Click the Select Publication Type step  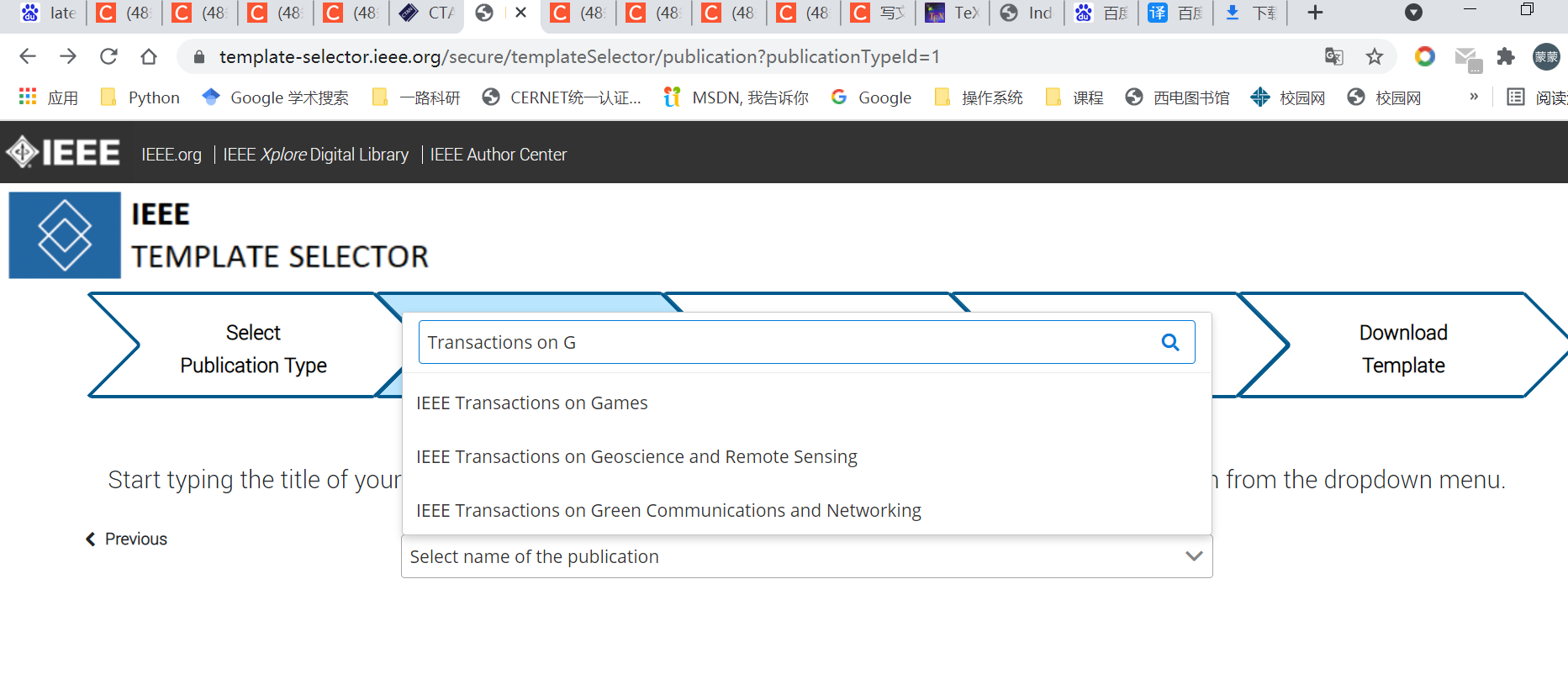point(253,349)
